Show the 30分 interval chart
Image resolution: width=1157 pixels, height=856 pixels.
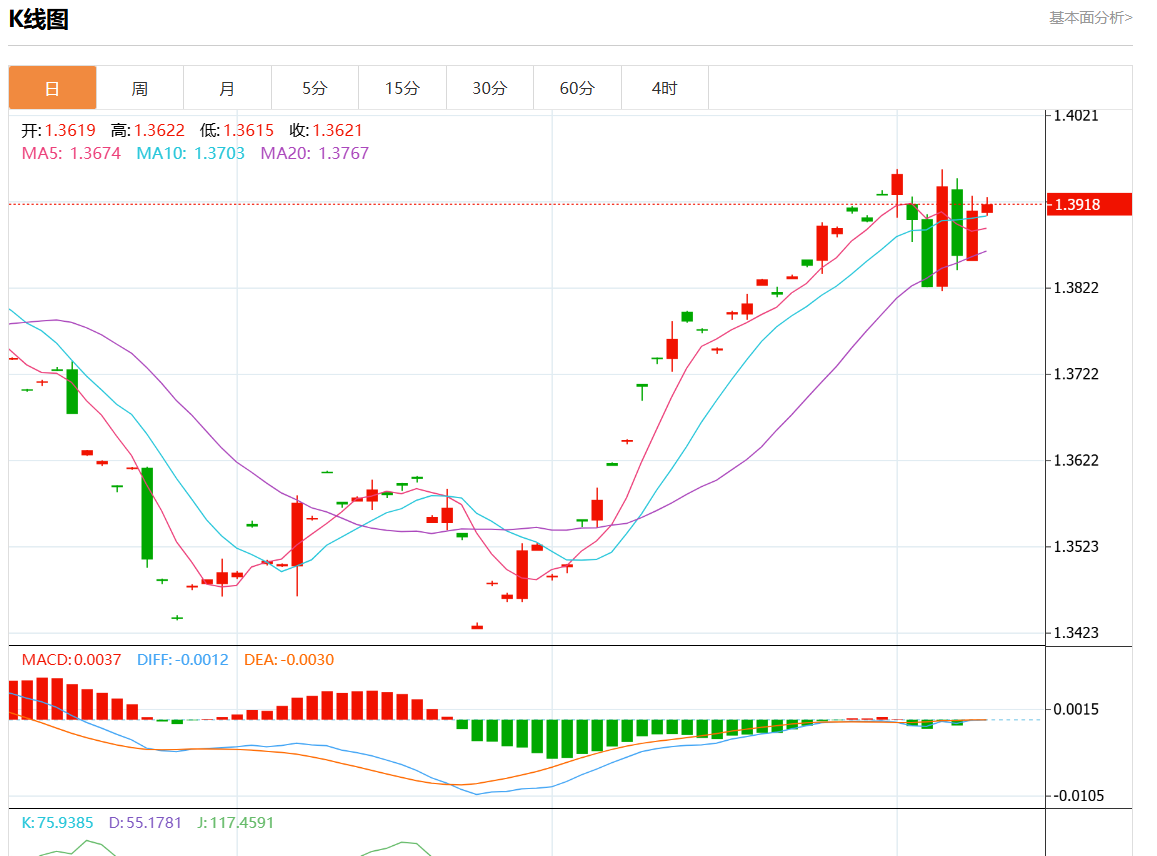coord(490,88)
